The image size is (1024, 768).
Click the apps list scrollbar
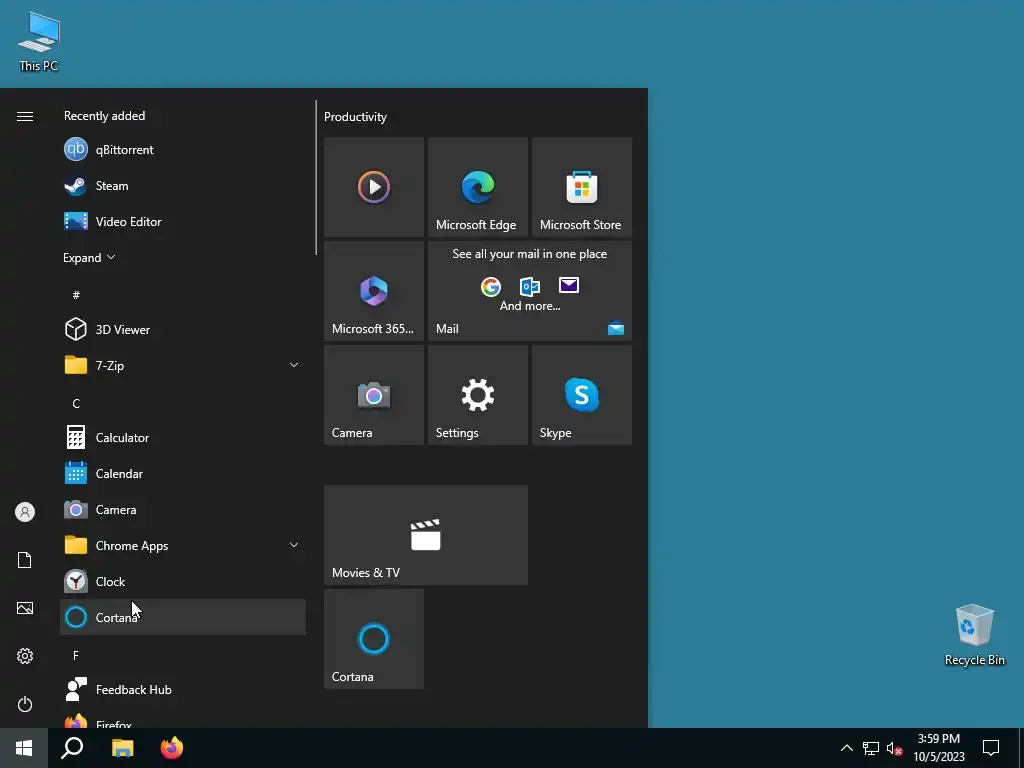click(316, 178)
